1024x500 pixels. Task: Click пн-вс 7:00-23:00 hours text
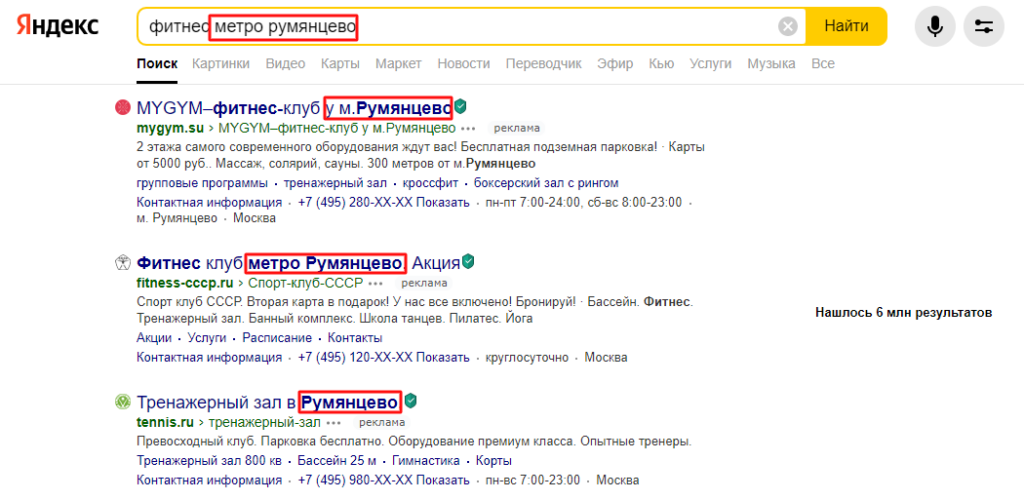point(532,480)
